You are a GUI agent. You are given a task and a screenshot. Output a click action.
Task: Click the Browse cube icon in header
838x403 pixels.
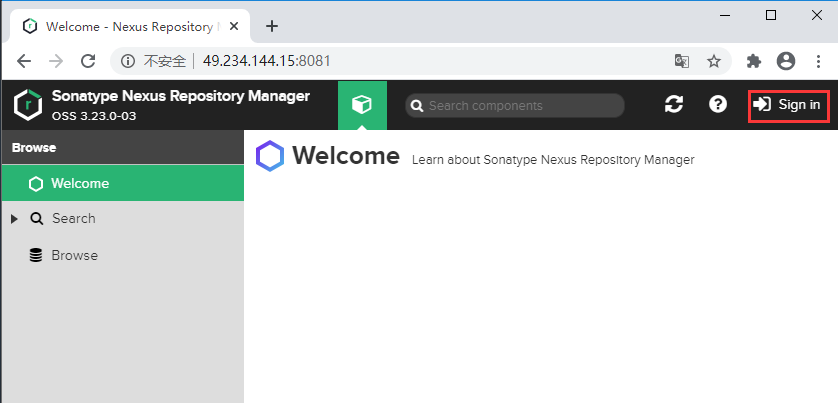(x=362, y=105)
